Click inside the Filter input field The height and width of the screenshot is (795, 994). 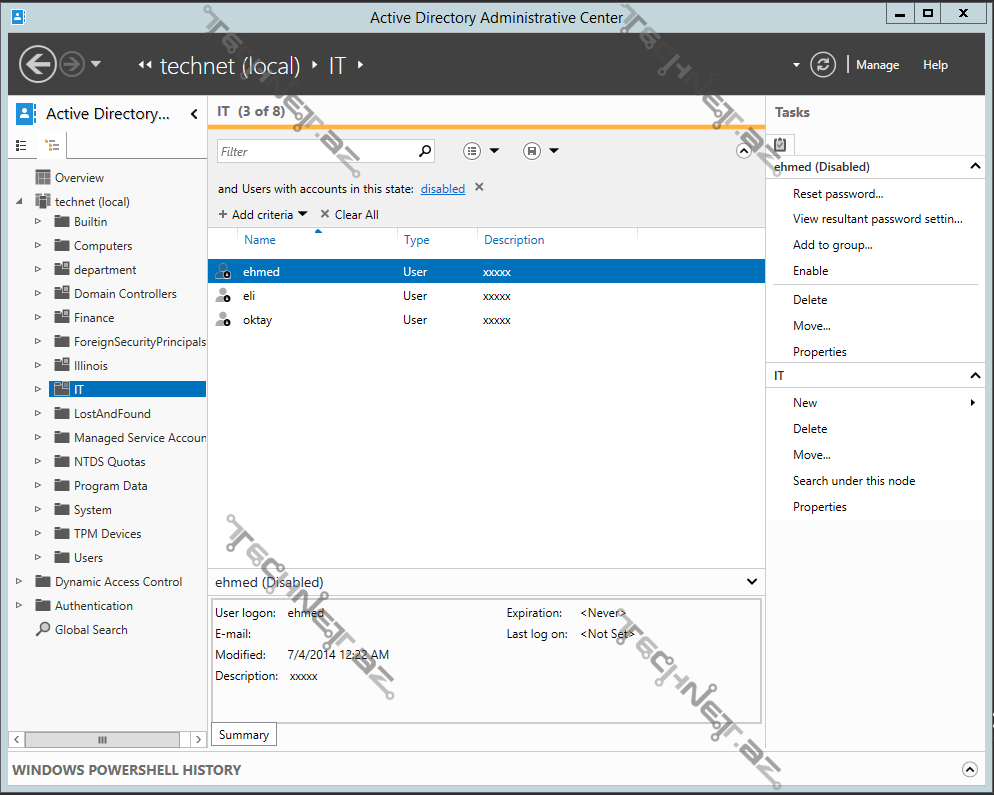point(310,150)
